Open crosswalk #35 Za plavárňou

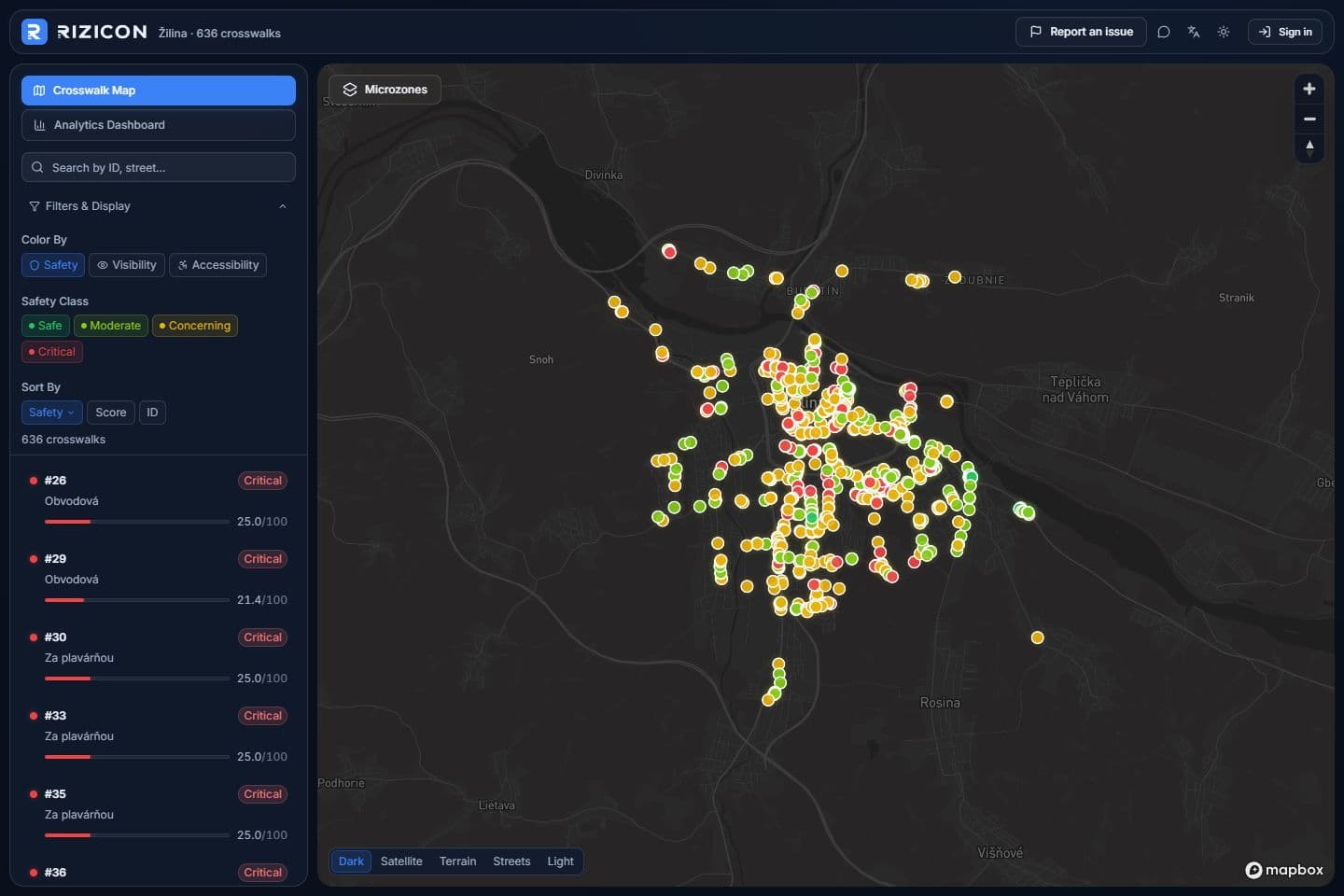tap(159, 814)
